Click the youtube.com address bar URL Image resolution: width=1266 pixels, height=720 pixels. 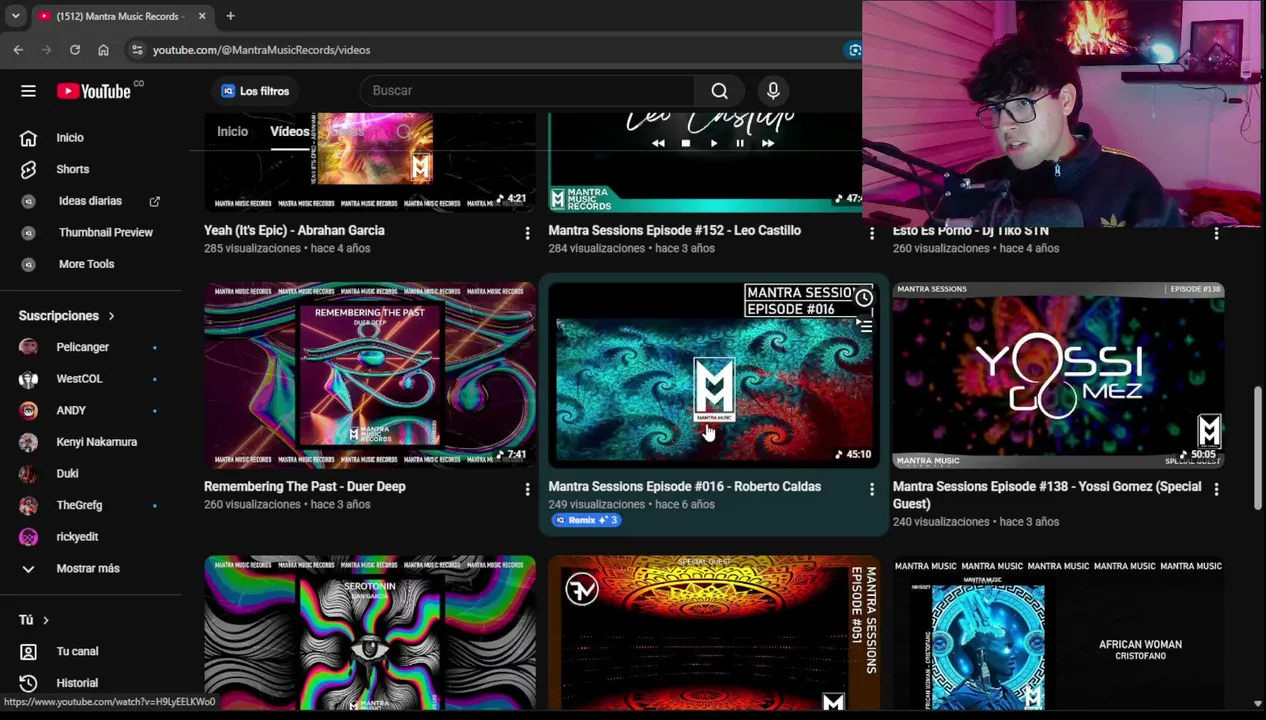point(262,50)
